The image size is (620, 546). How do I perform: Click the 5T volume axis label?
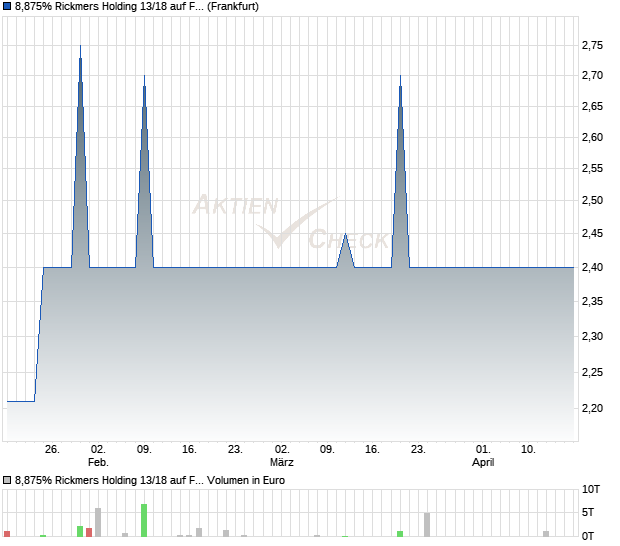coord(588,513)
